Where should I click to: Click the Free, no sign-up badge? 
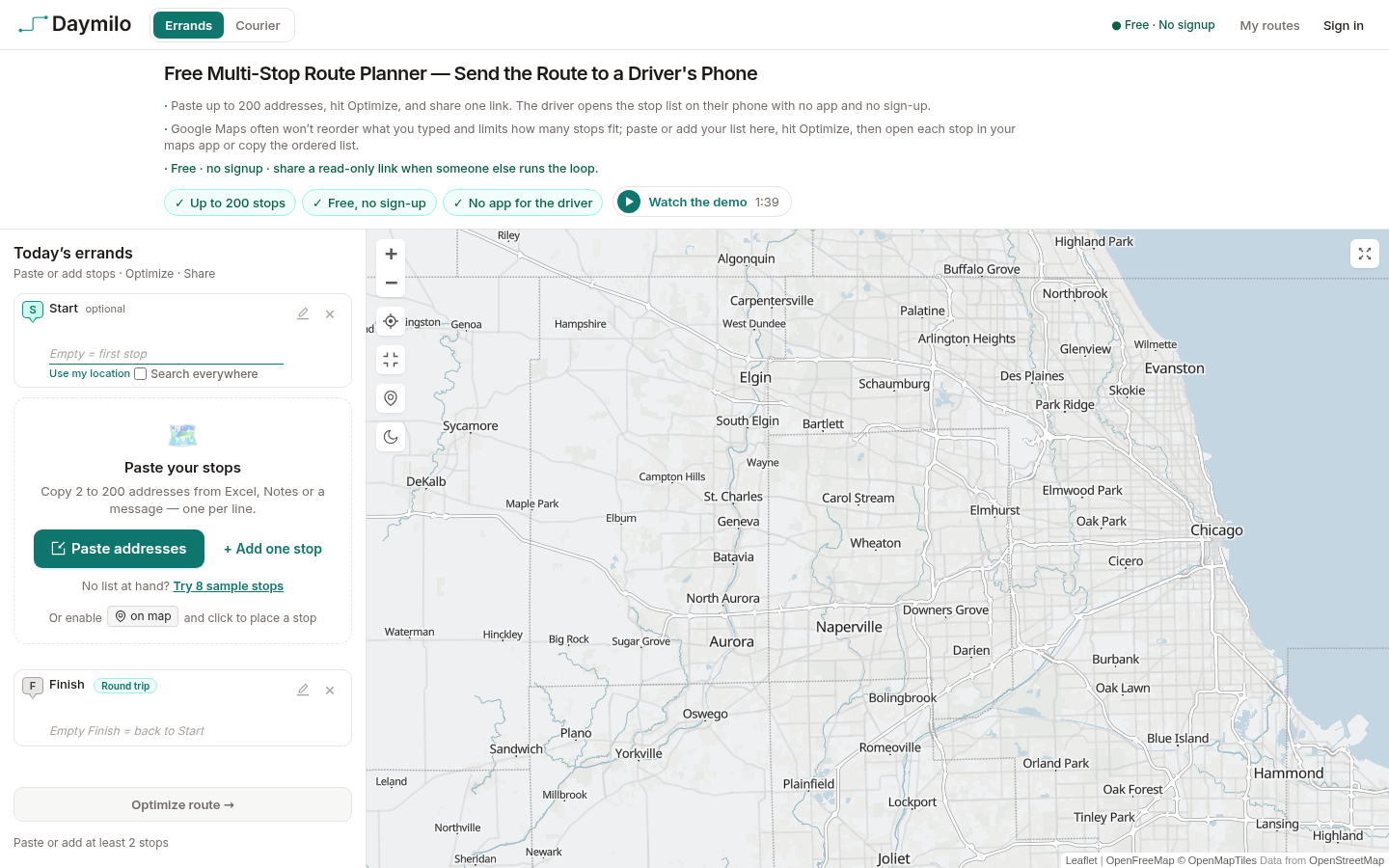(369, 203)
